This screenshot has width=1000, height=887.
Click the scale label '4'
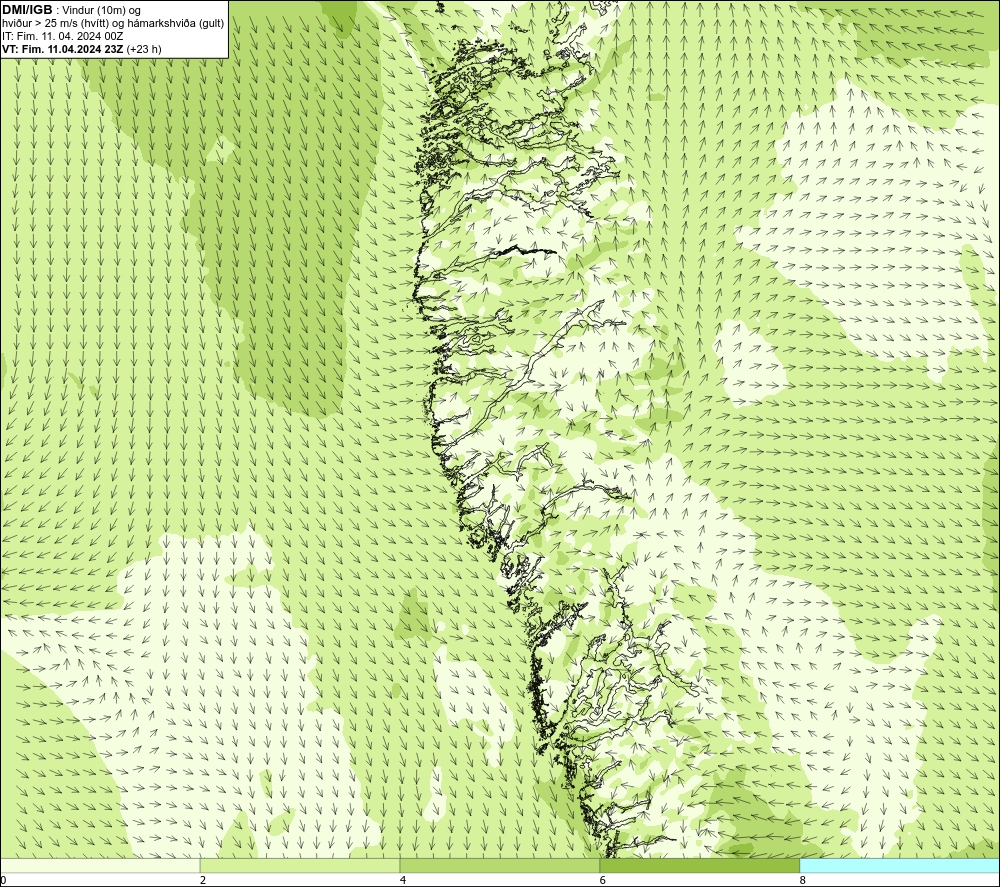point(403,881)
